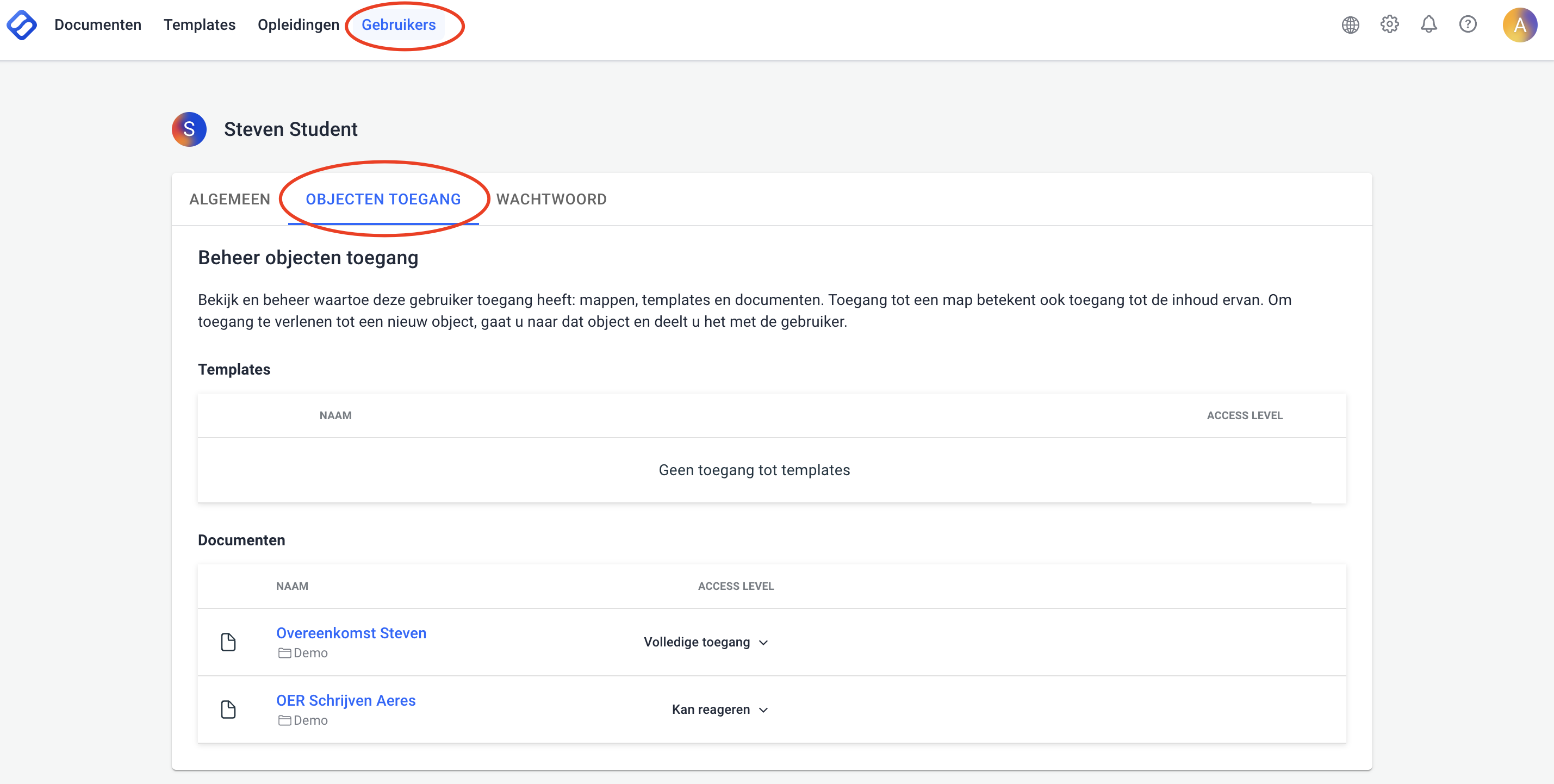Select the Objecten toegang tab
Image resolution: width=1554 pixels, height=784 pixels.
tap(383, 199)
